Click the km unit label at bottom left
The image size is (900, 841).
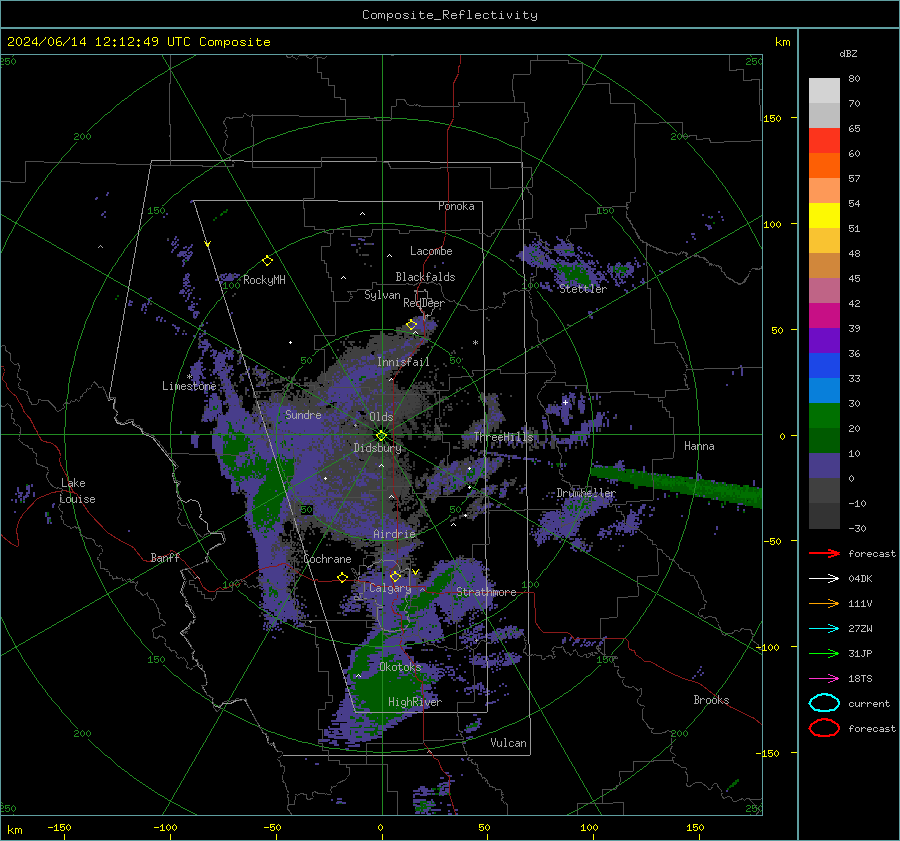[14, 830]
